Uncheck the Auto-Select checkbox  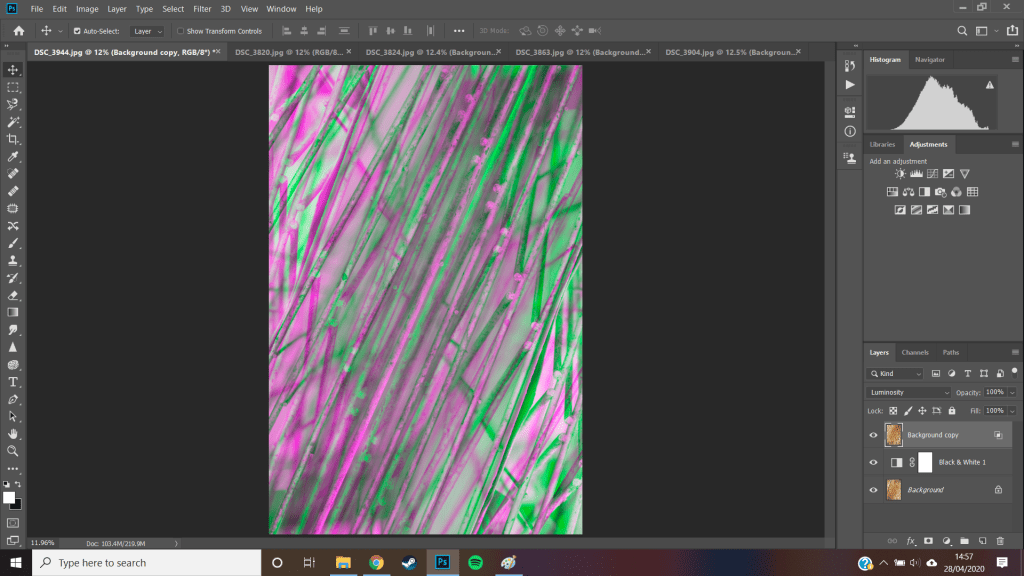pyautogui.click(x=77, y=31)
